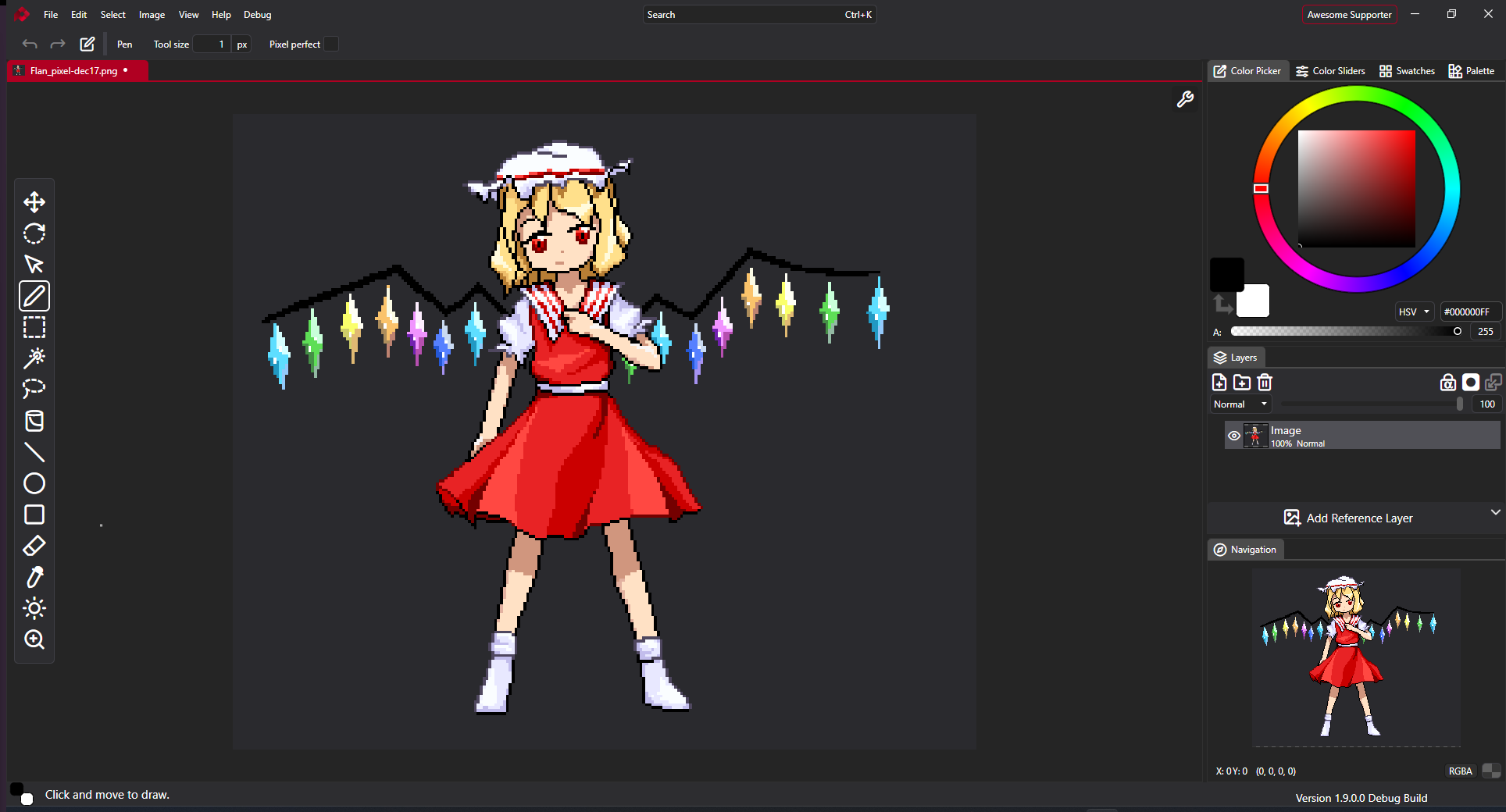Toggle the layer mask option

coord(1471,383)
